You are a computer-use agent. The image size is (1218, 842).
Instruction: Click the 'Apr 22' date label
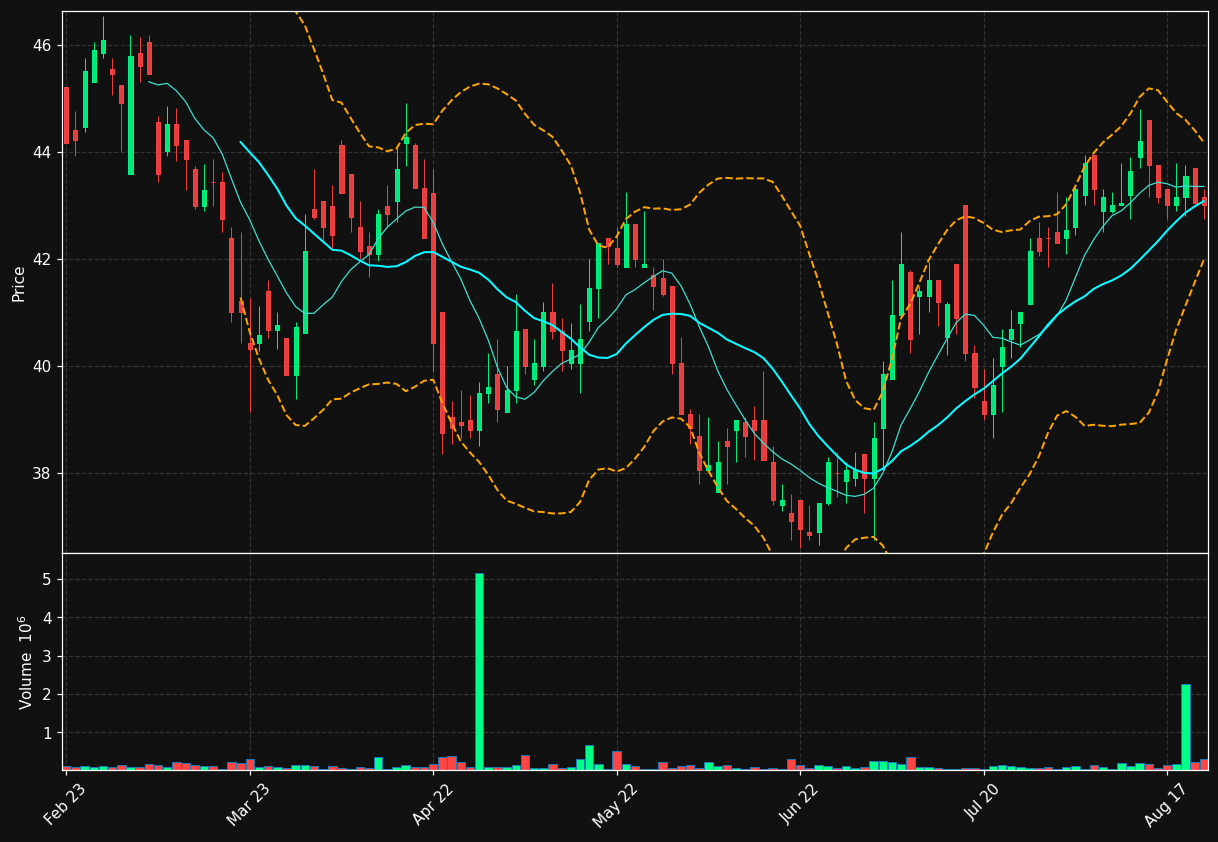pos(432,804)
